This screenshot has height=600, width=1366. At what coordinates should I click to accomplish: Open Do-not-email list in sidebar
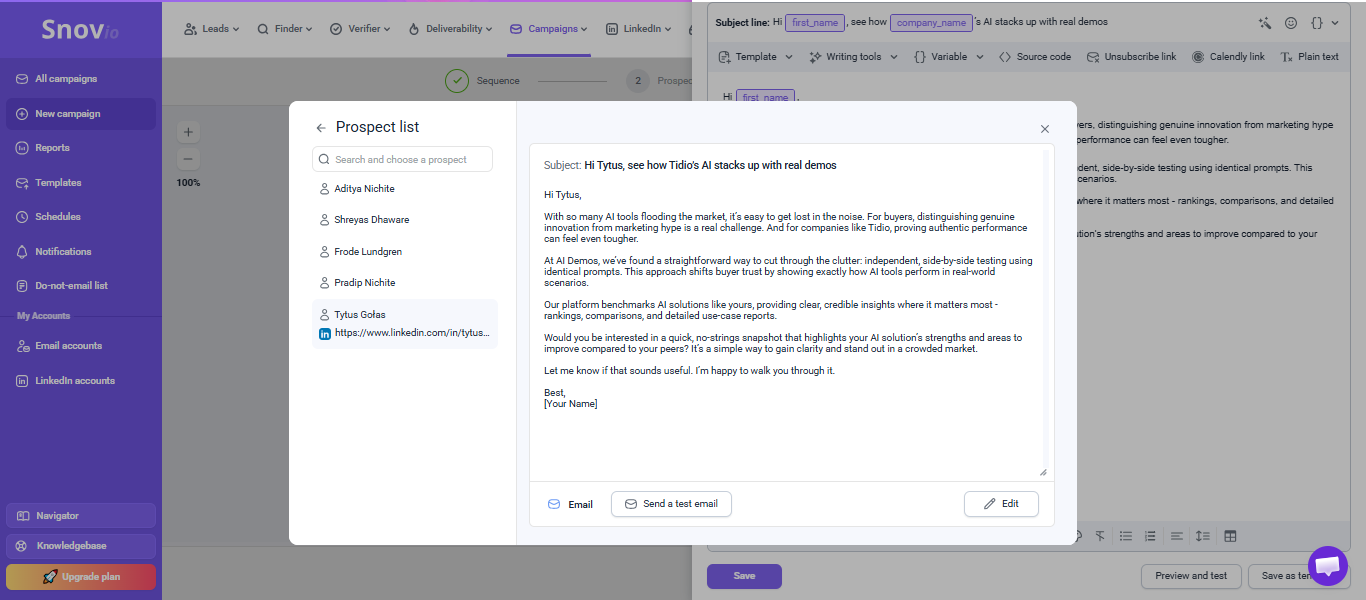81,286
